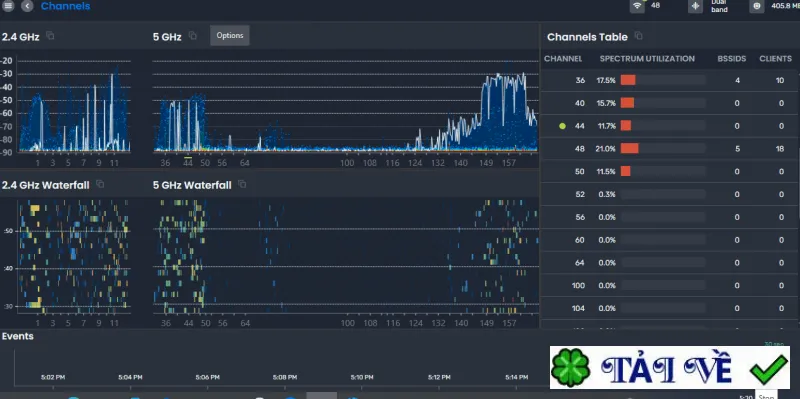The height and width of the screenshot is (399, 800).
Task: Copy the 5 GHz Waterfall chart
Action: click(242, 184)
